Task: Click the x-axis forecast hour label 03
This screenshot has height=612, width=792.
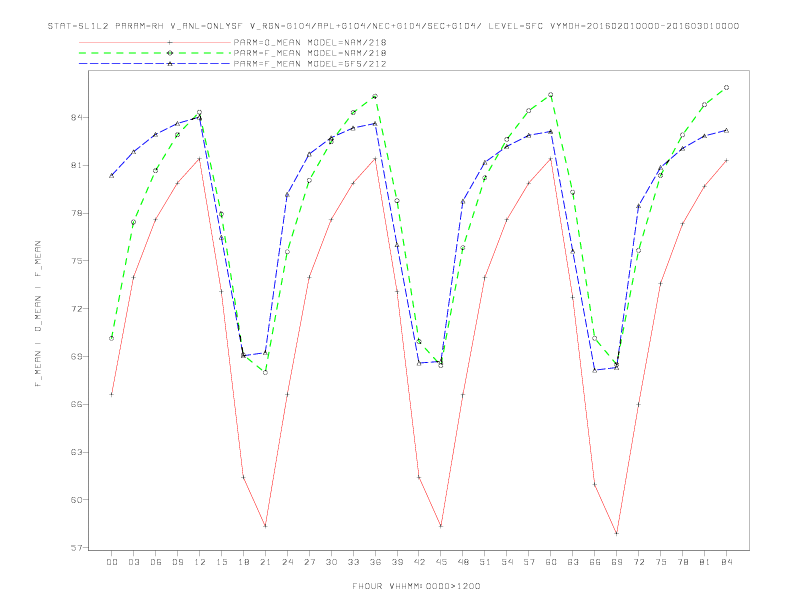Action: point(133,562)
